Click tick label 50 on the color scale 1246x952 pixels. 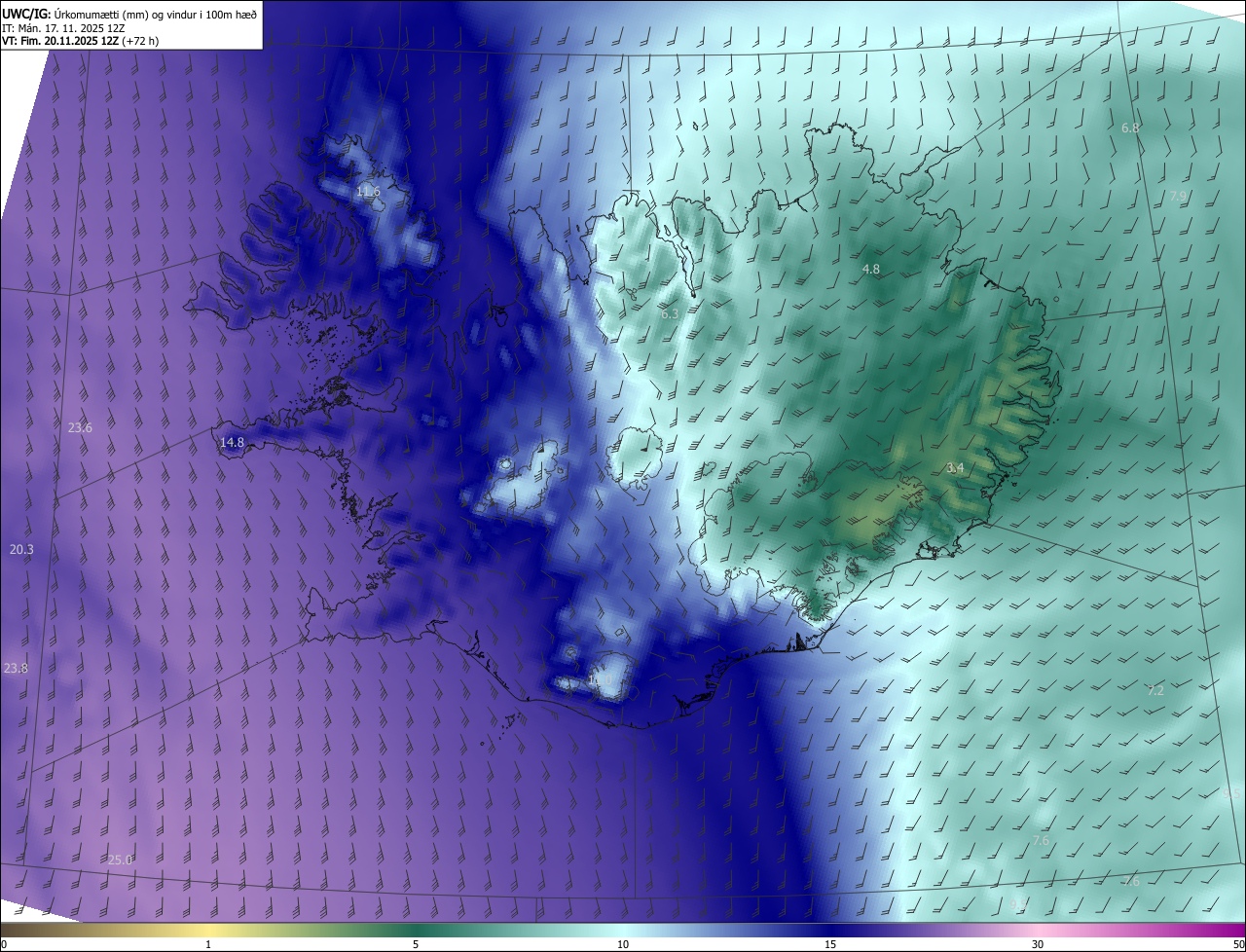(1238, 944)
